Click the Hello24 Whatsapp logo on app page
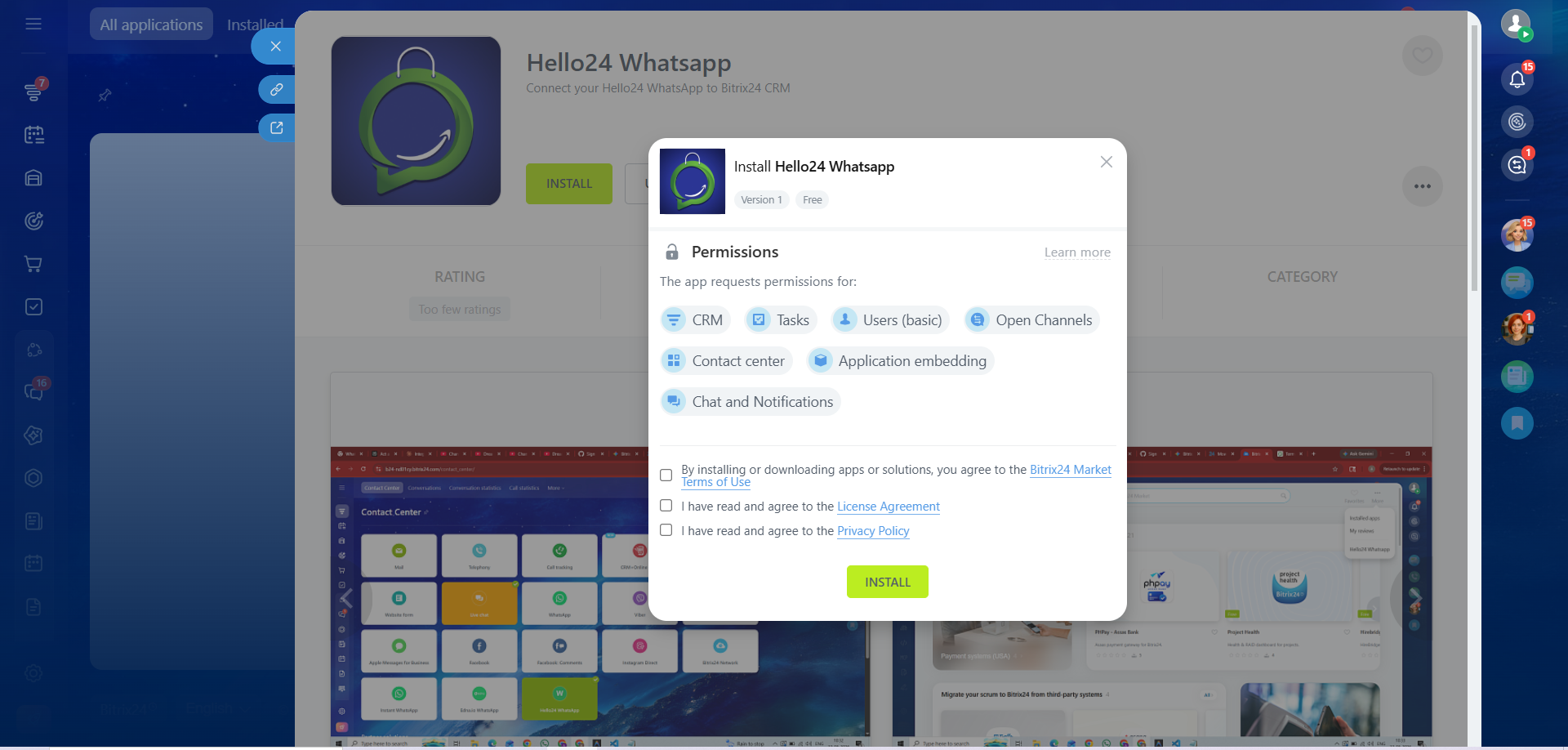The height and width of the screenshot is (750, 1568). tap(416, 121)
